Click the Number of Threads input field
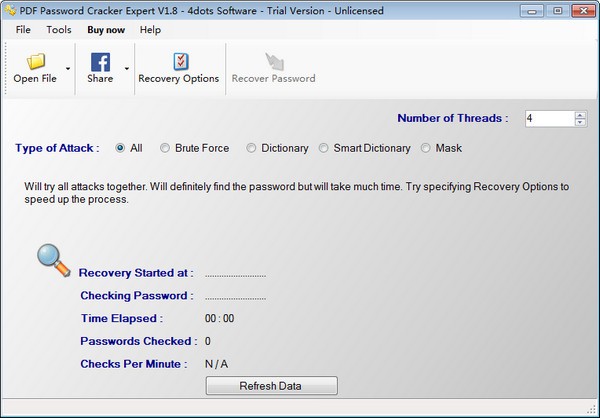 548,118
